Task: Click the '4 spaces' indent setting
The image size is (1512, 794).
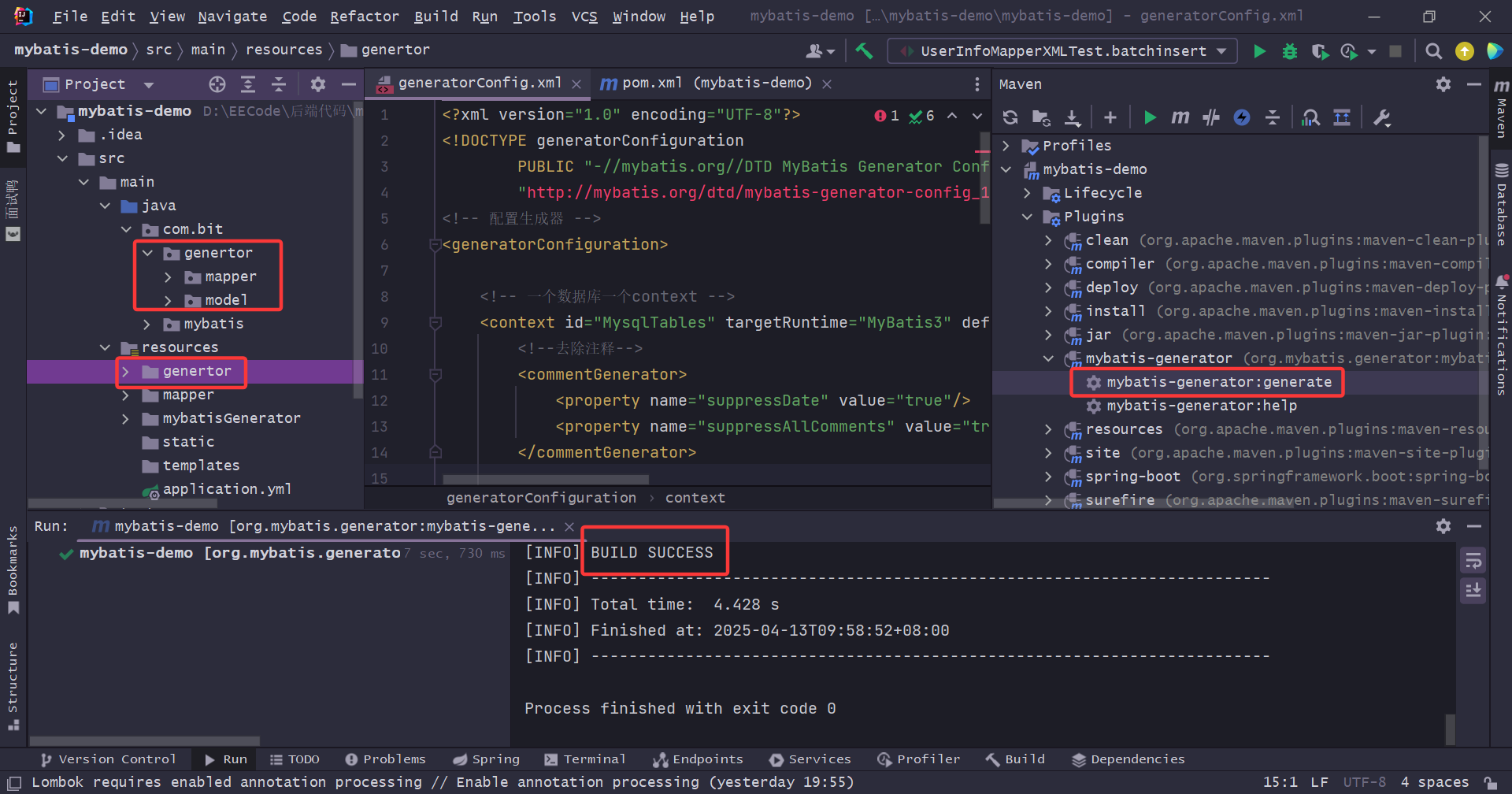Action: (1435, 782)
